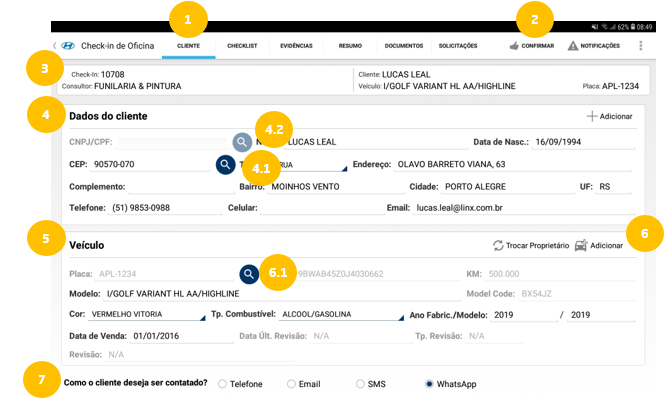Click the CEP field 90570-070
Image resolution: width=667 pixels, height=402 pixels.
click(x=151, y=165)
